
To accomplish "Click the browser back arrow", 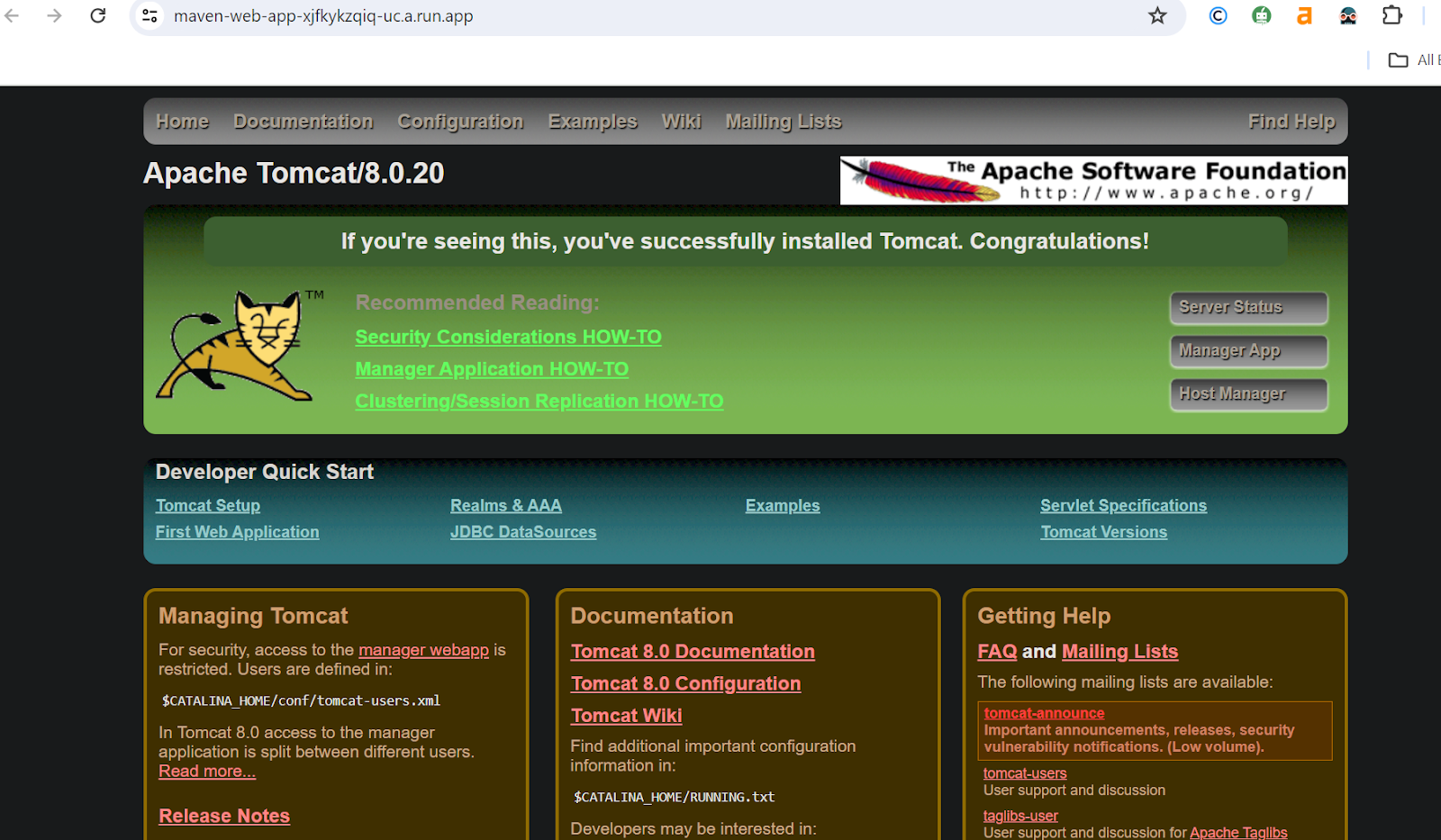I will [x=12, y=15].
